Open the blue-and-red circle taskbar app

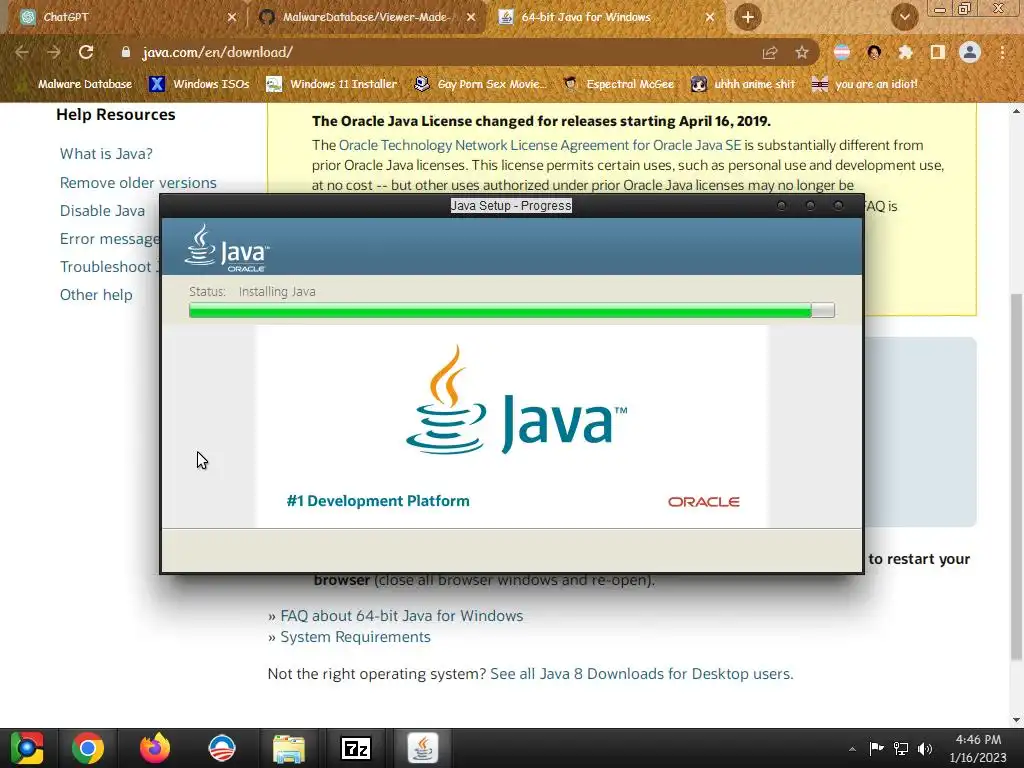tap(222, 748)
